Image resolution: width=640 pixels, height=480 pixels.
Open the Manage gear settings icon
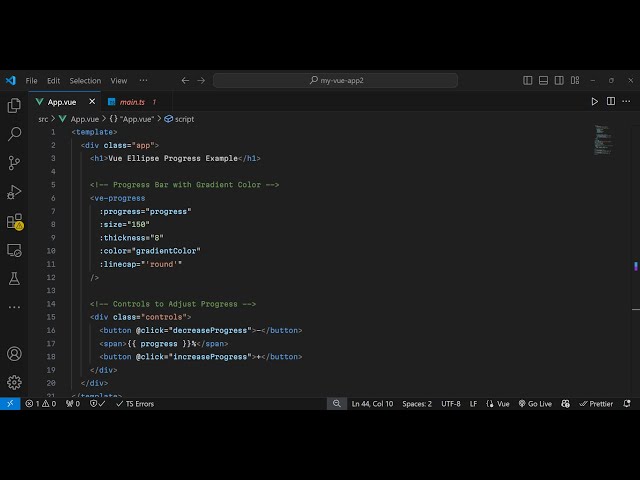click(x=14, y=381)
